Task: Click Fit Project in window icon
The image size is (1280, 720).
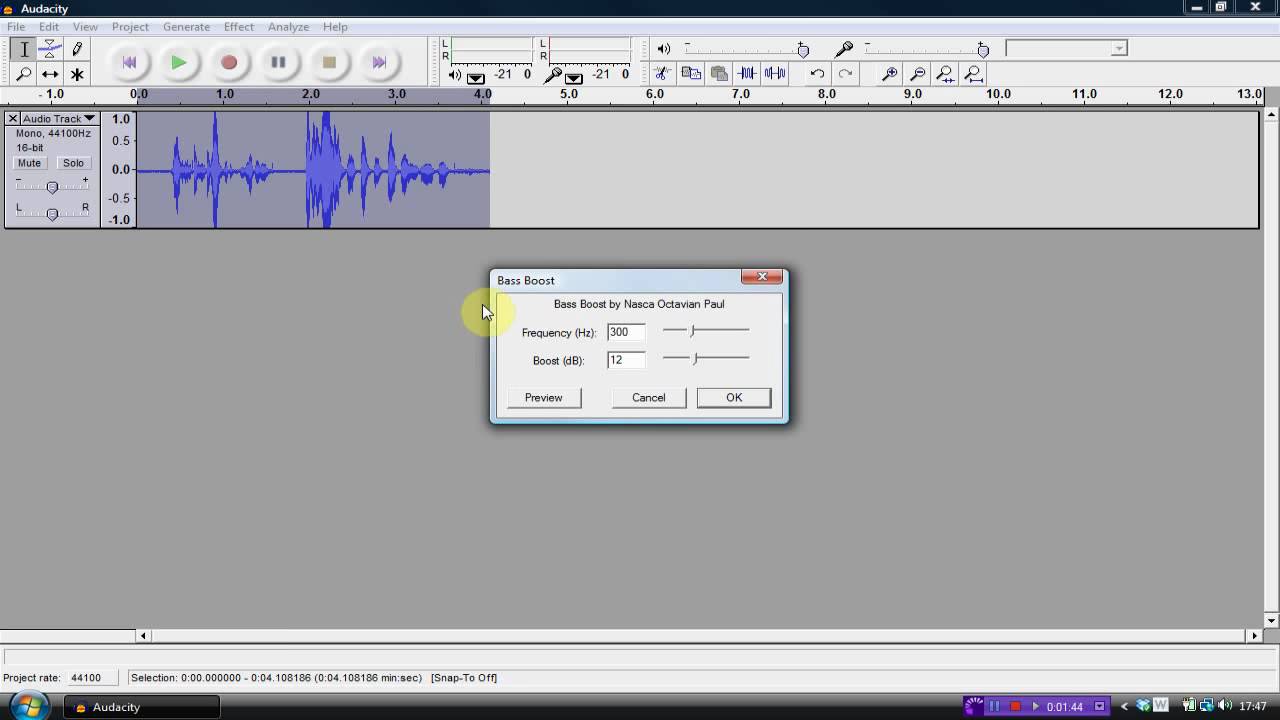Action: point(973,74)
